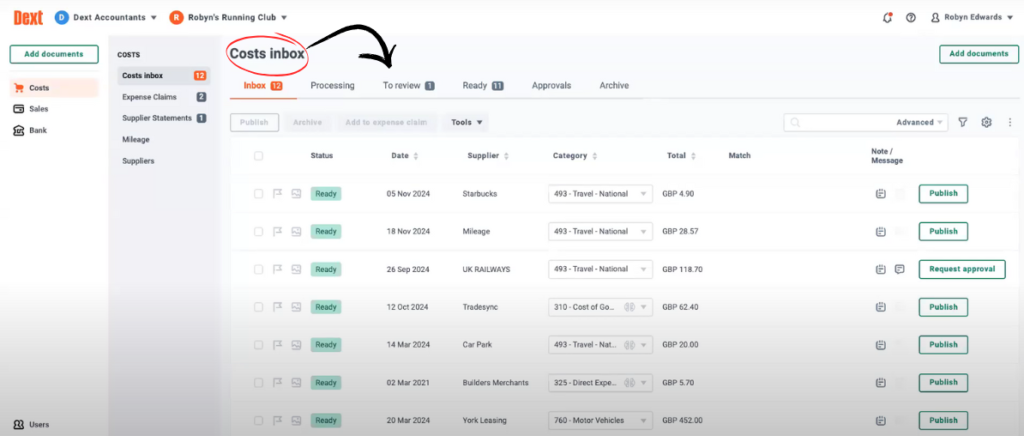This screenshot has height=436, width=1024.
Task: Click Request approval for UK RAILWAYS
Action: pos(963,269)
